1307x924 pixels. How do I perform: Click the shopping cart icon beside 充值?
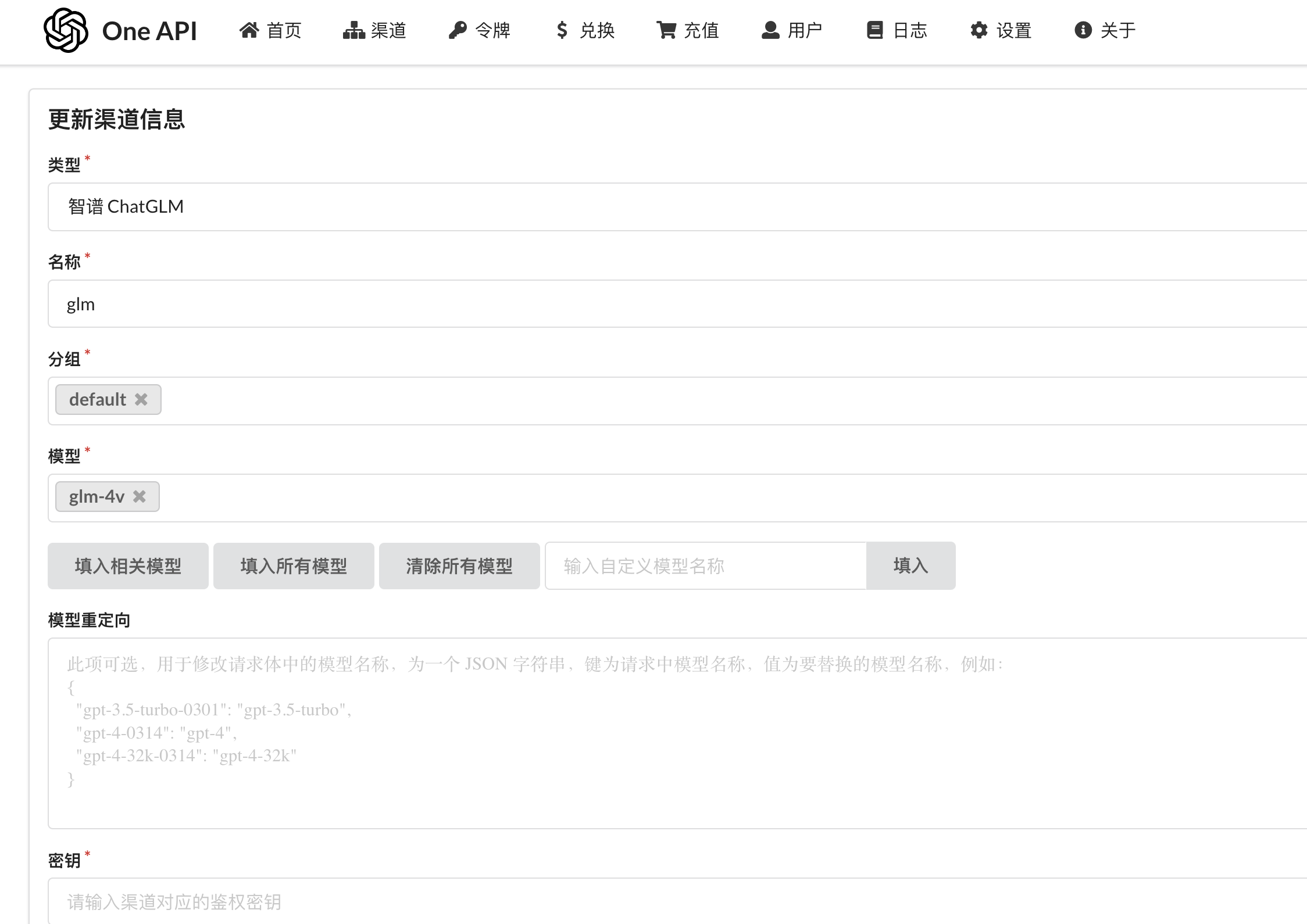tap(666, 30)
